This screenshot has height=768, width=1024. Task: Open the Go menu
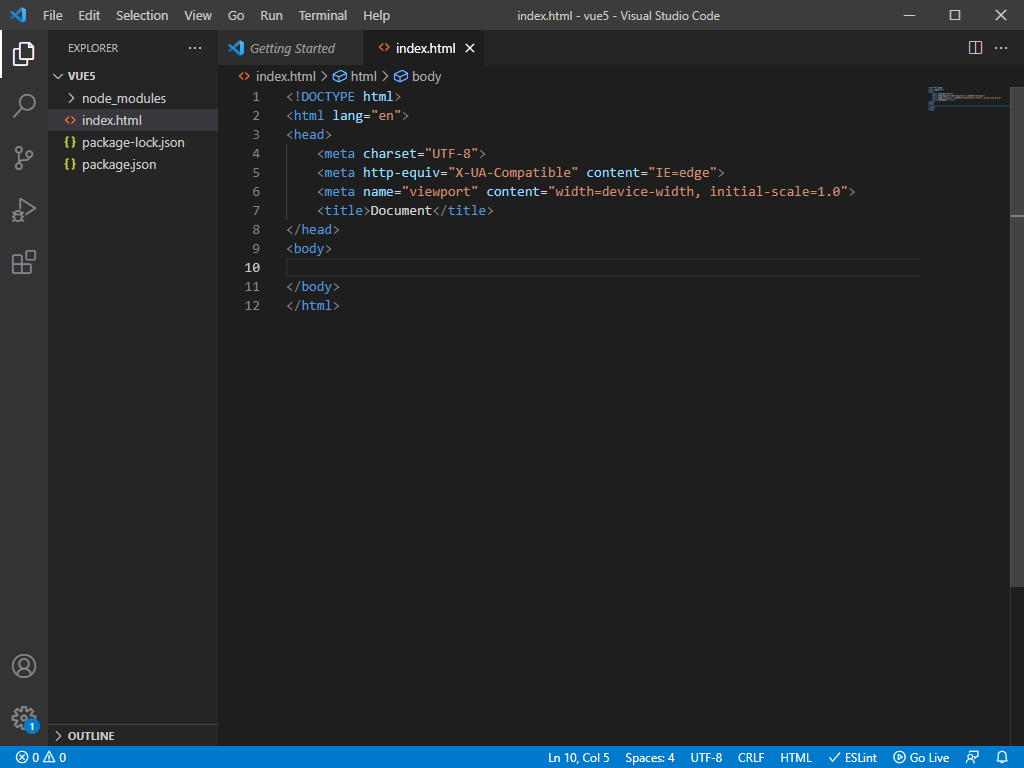(236, 15)
